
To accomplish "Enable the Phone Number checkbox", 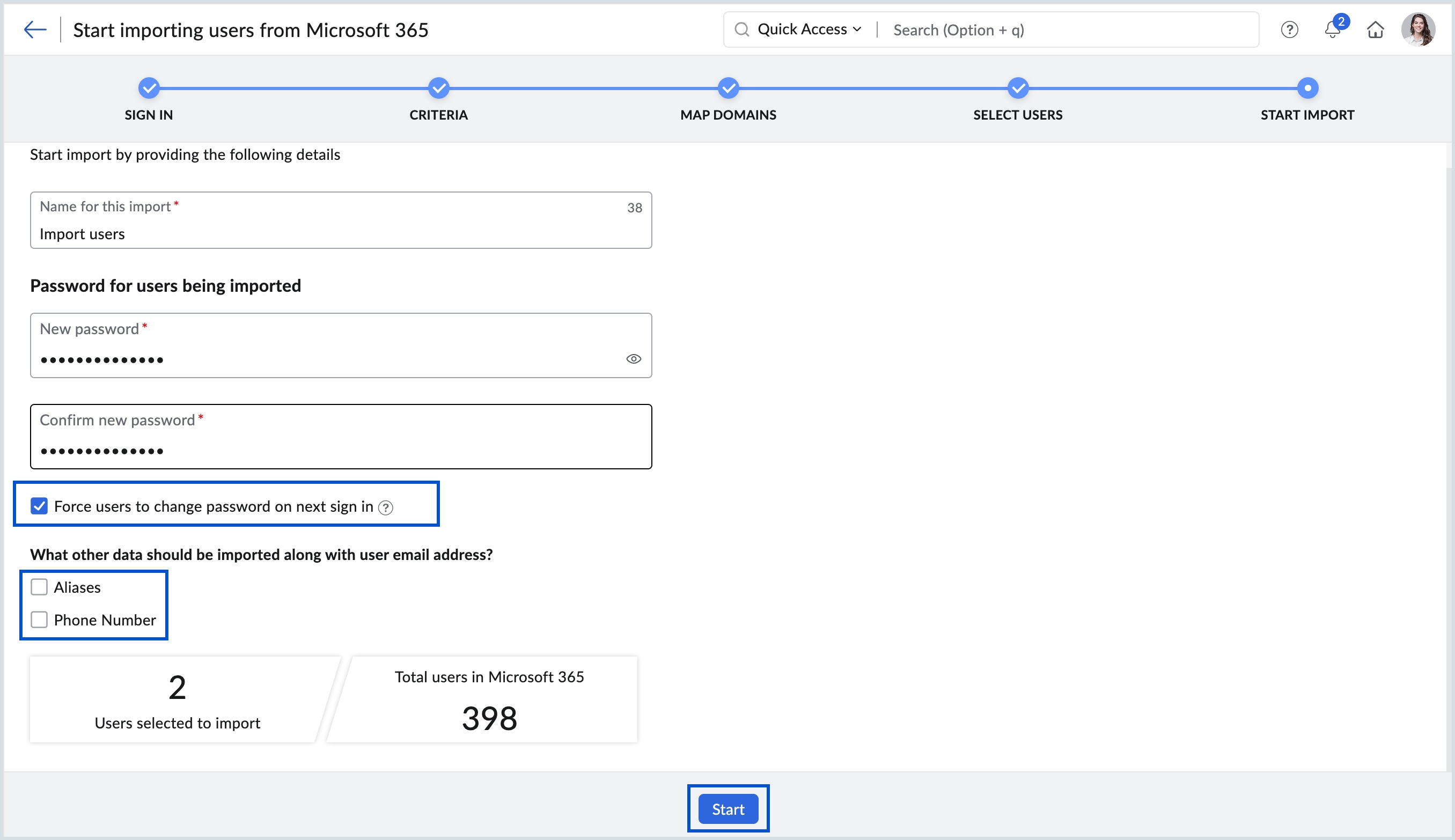I will pos(39,620).
